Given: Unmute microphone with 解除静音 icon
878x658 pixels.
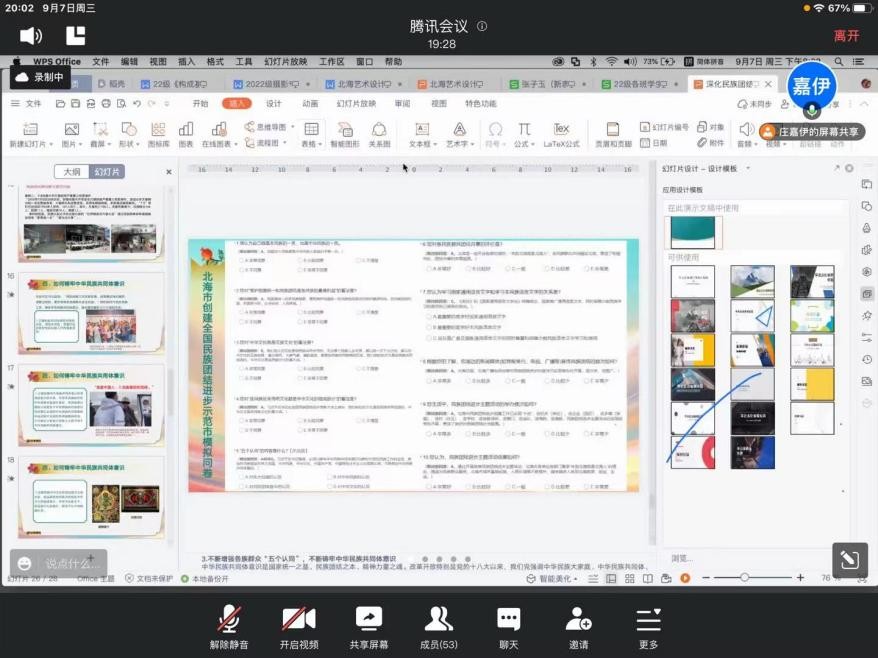Looking at the screenshot, I should pos(229,626).
